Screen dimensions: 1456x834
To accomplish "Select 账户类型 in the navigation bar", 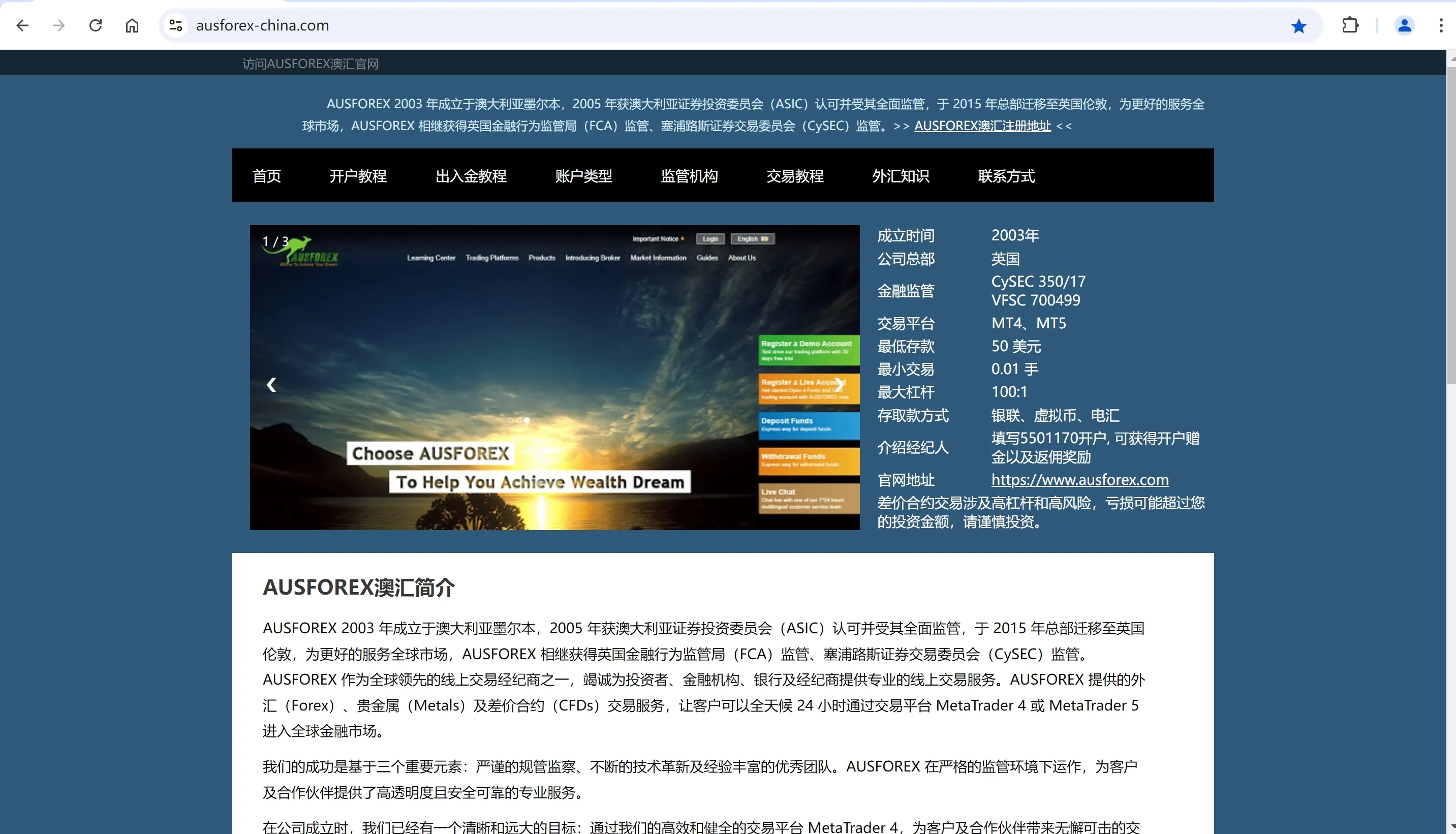I will point(583,176).
